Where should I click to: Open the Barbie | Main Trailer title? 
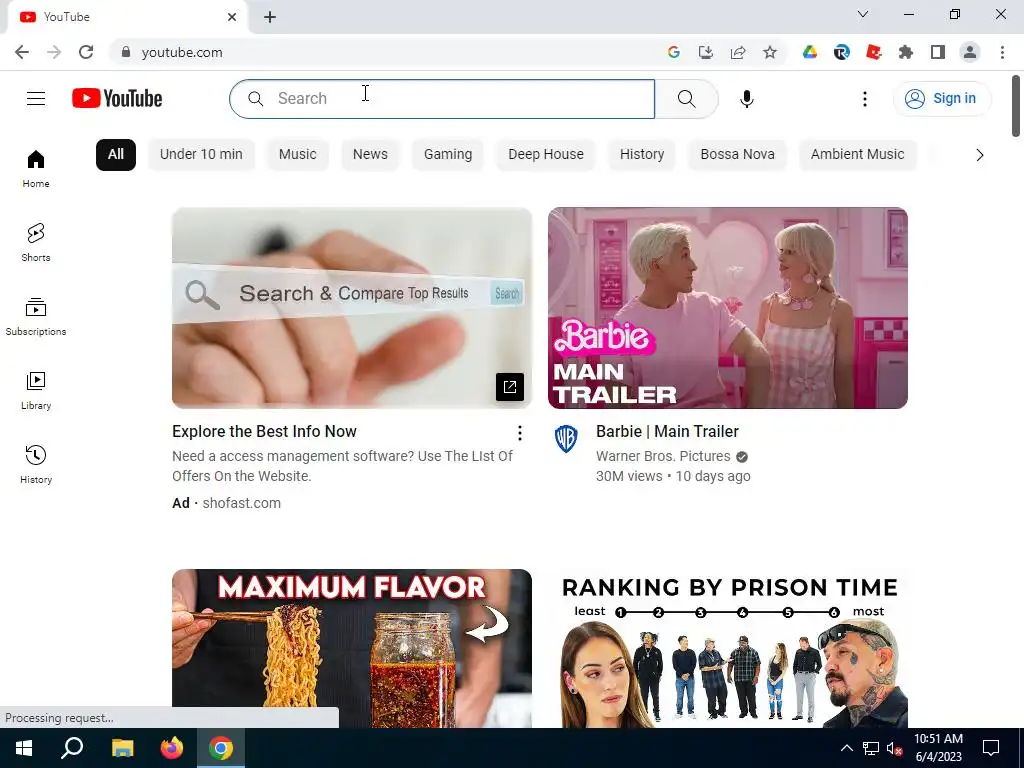(x=667, y=432)
